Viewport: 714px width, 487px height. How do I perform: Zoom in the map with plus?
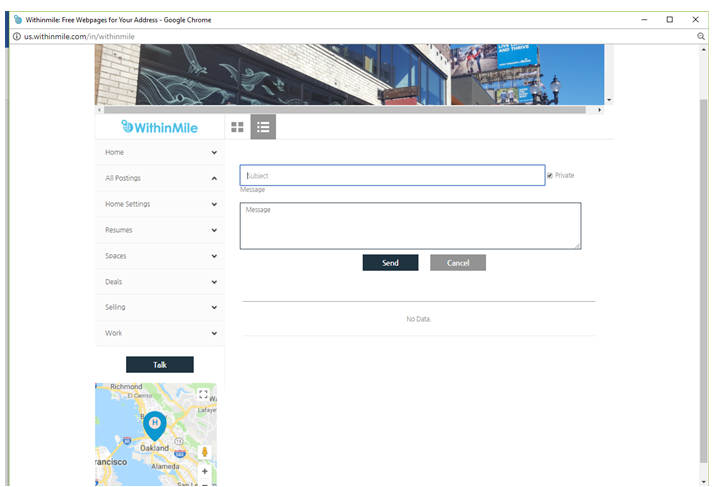(204, 471)
